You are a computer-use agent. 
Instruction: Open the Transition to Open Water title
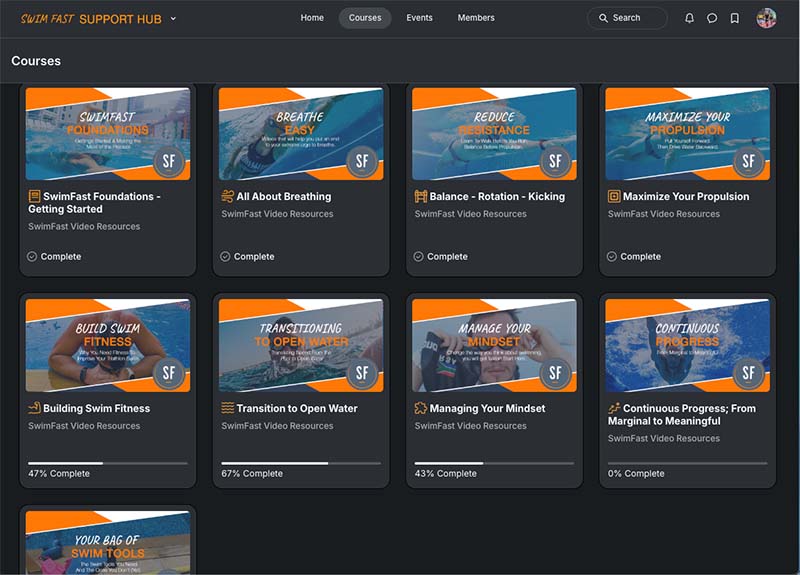click(297, 408)
